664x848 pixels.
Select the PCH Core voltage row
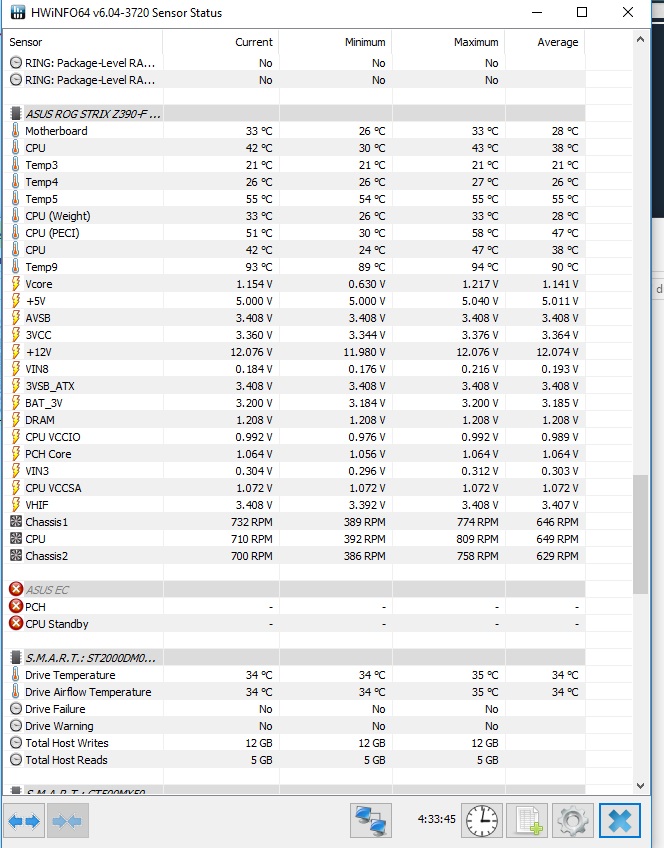295,454
